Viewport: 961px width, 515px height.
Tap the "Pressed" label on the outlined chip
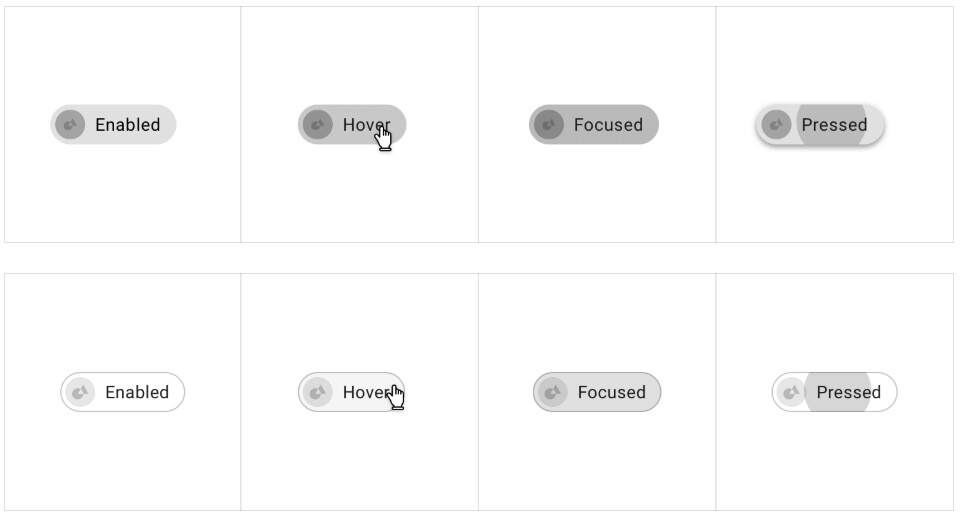(x=848, y=392)
